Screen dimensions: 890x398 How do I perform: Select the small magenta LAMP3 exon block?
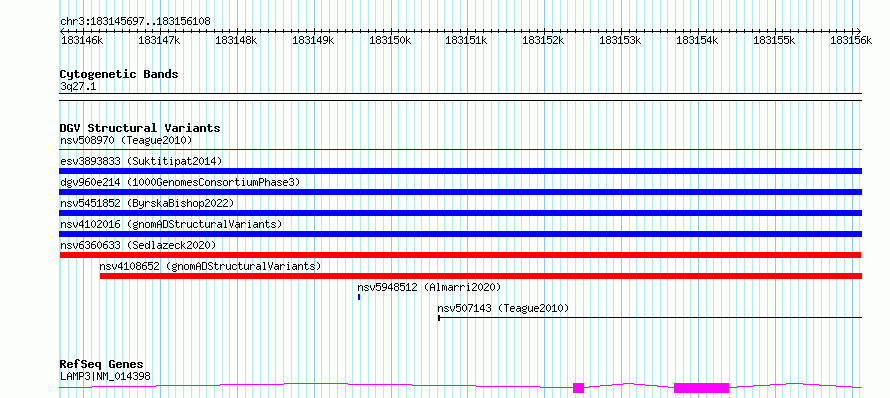578,388
